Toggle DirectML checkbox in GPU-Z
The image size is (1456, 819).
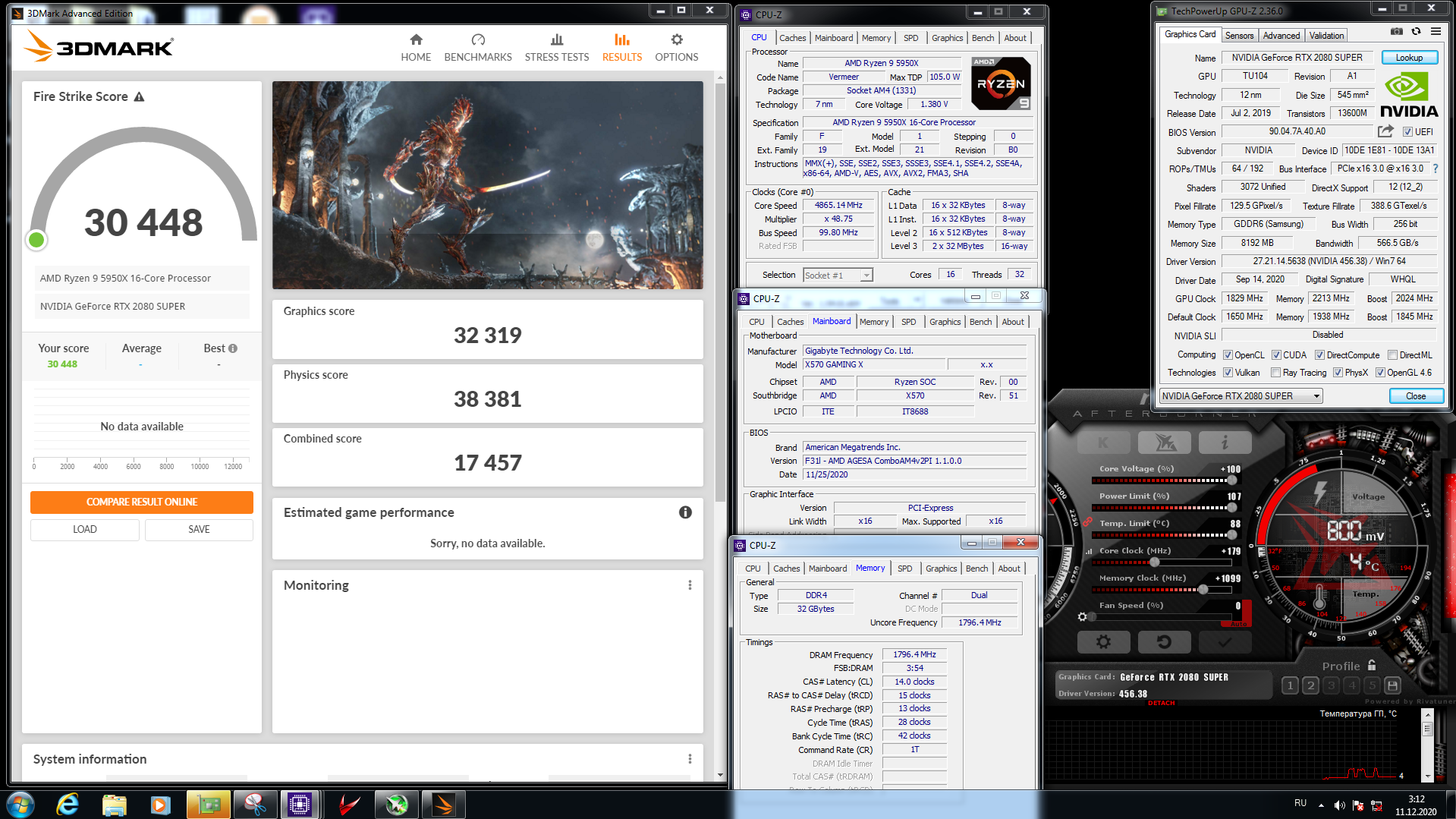coord(1392,355)
